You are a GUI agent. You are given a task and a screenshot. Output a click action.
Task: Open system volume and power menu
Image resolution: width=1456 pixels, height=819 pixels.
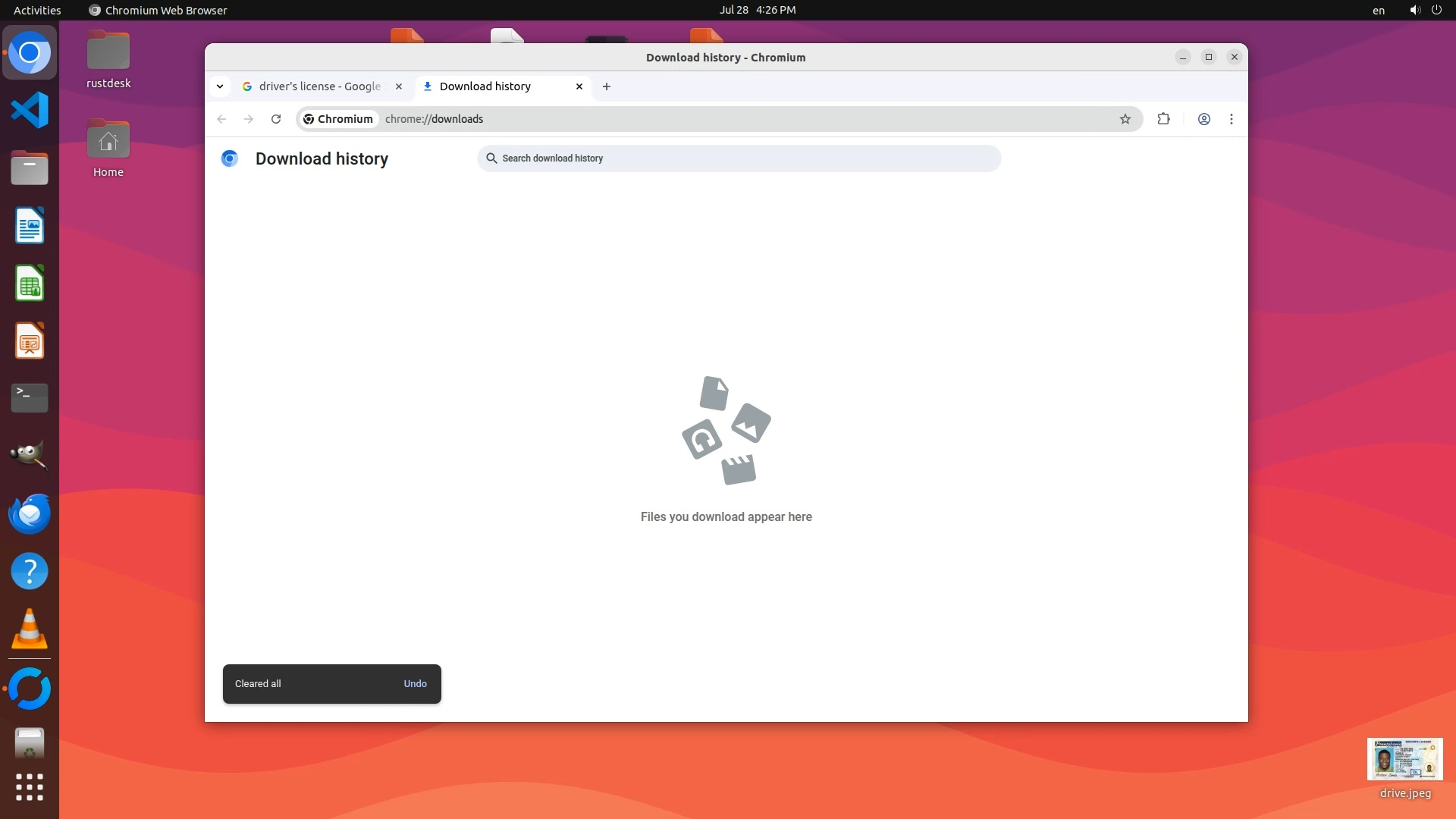1425,10
